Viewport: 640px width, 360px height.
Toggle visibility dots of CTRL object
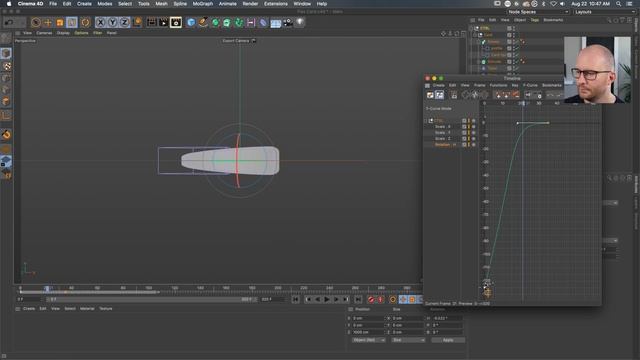[514, 29]
